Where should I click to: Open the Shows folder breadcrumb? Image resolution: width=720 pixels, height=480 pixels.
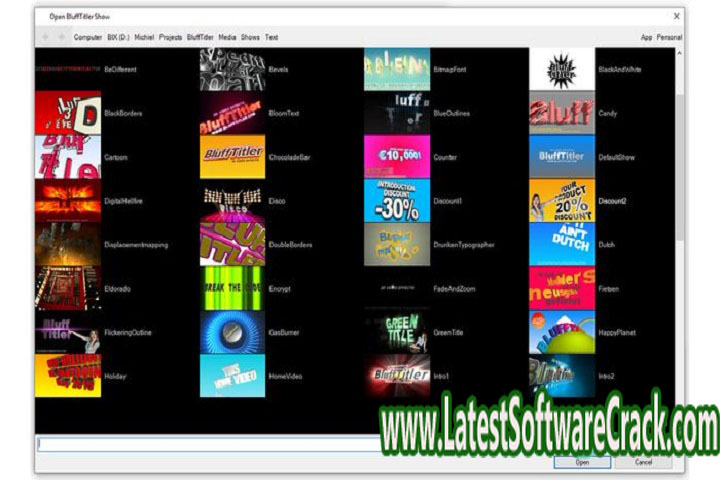click(x=250, y=37)
